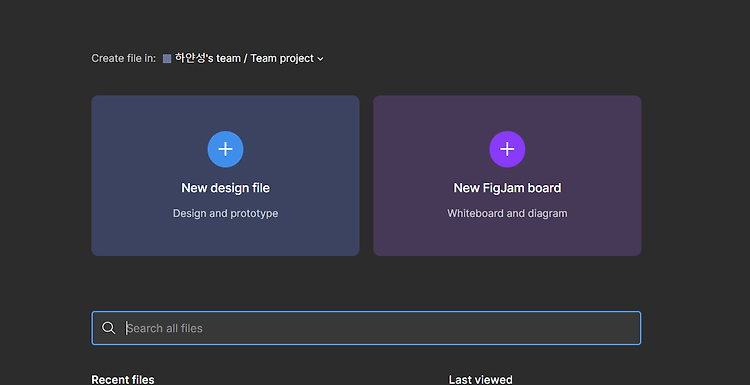
Task: Click the Whiteboard and diagram subtitle
Action: click(x=507, y=213)
